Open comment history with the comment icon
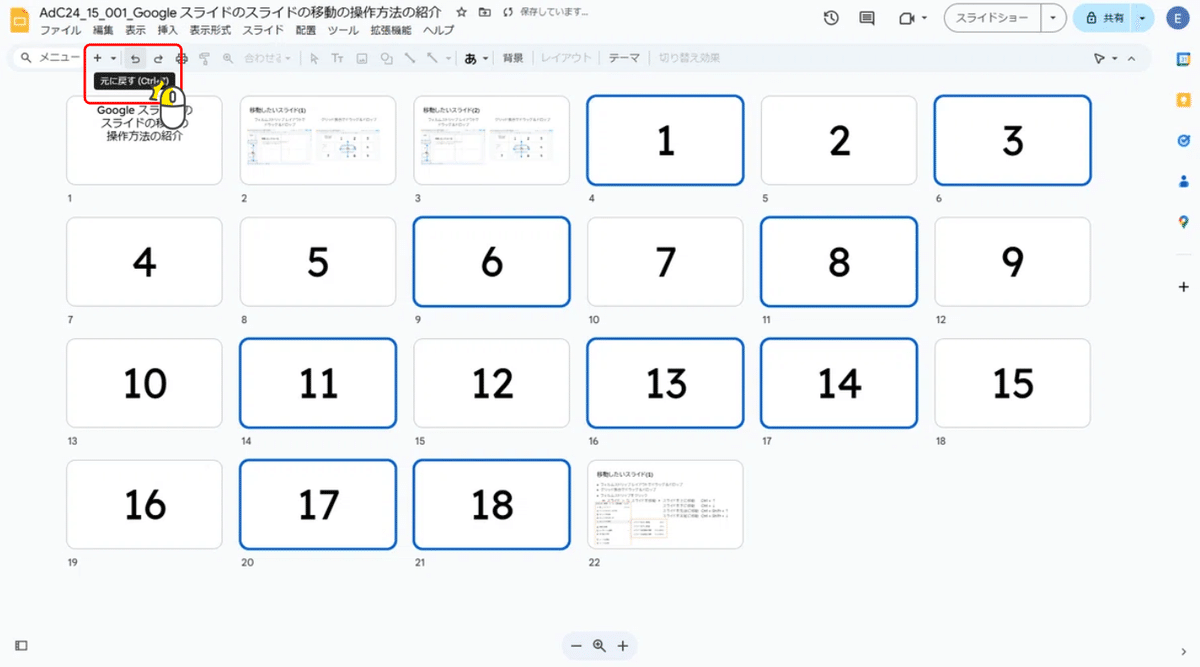This screenshot has width=1200, height=667. tap(866, 18)
